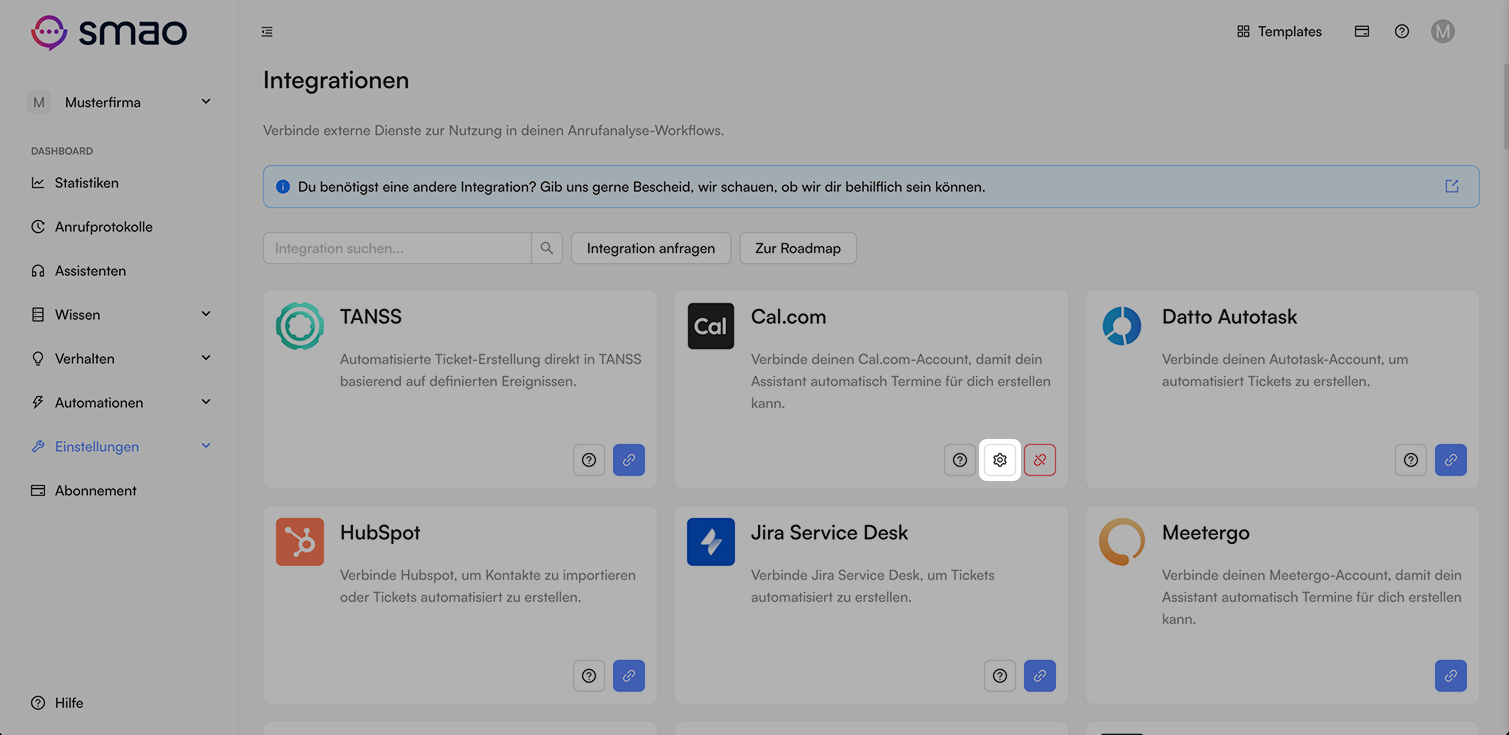The width and height of the screenshot is (1509, 735).
Task: Expand the Automationen menu chevron
Action: (206, 402)
